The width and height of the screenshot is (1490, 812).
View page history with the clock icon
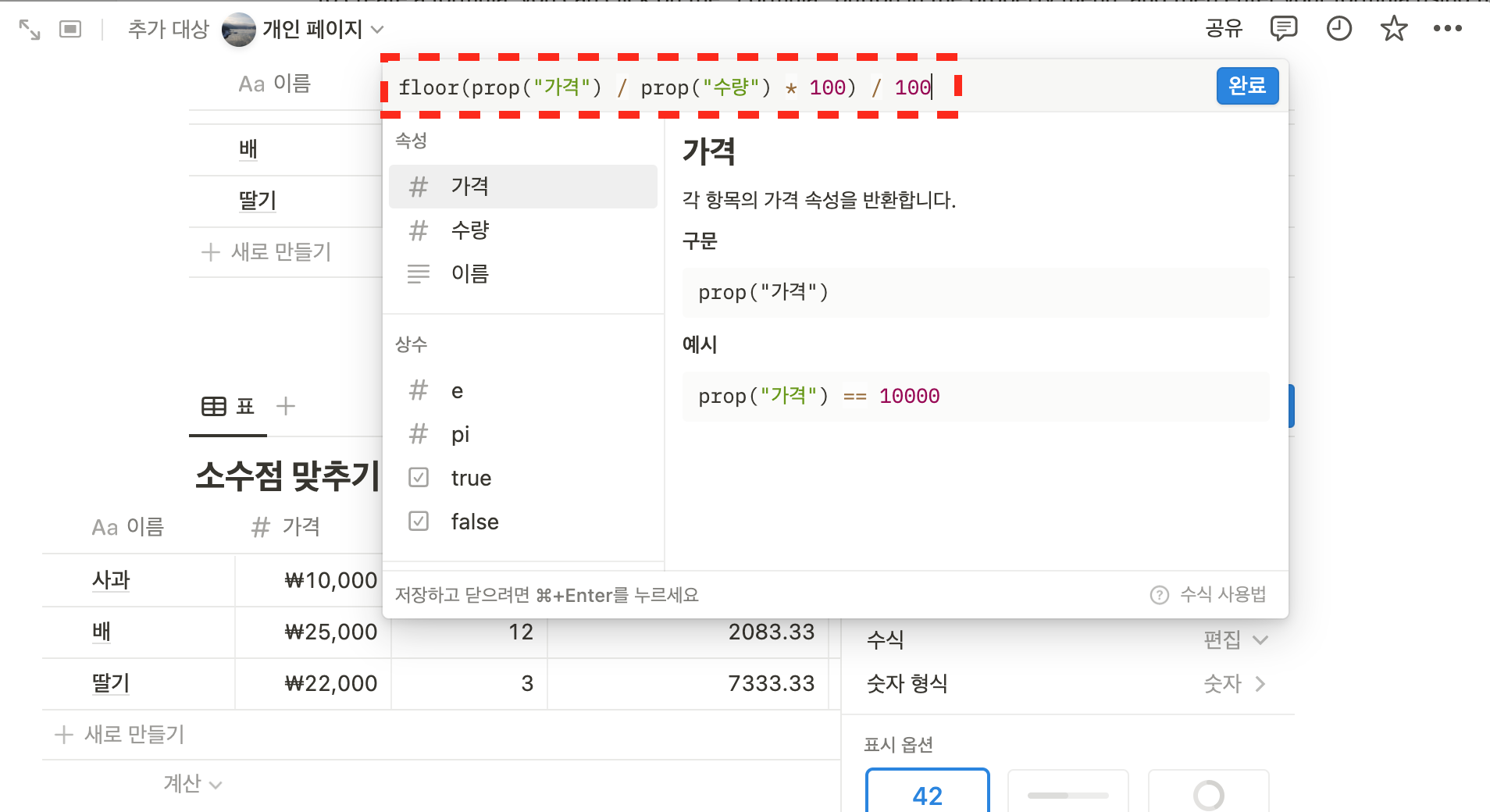tap(1339, 28)
